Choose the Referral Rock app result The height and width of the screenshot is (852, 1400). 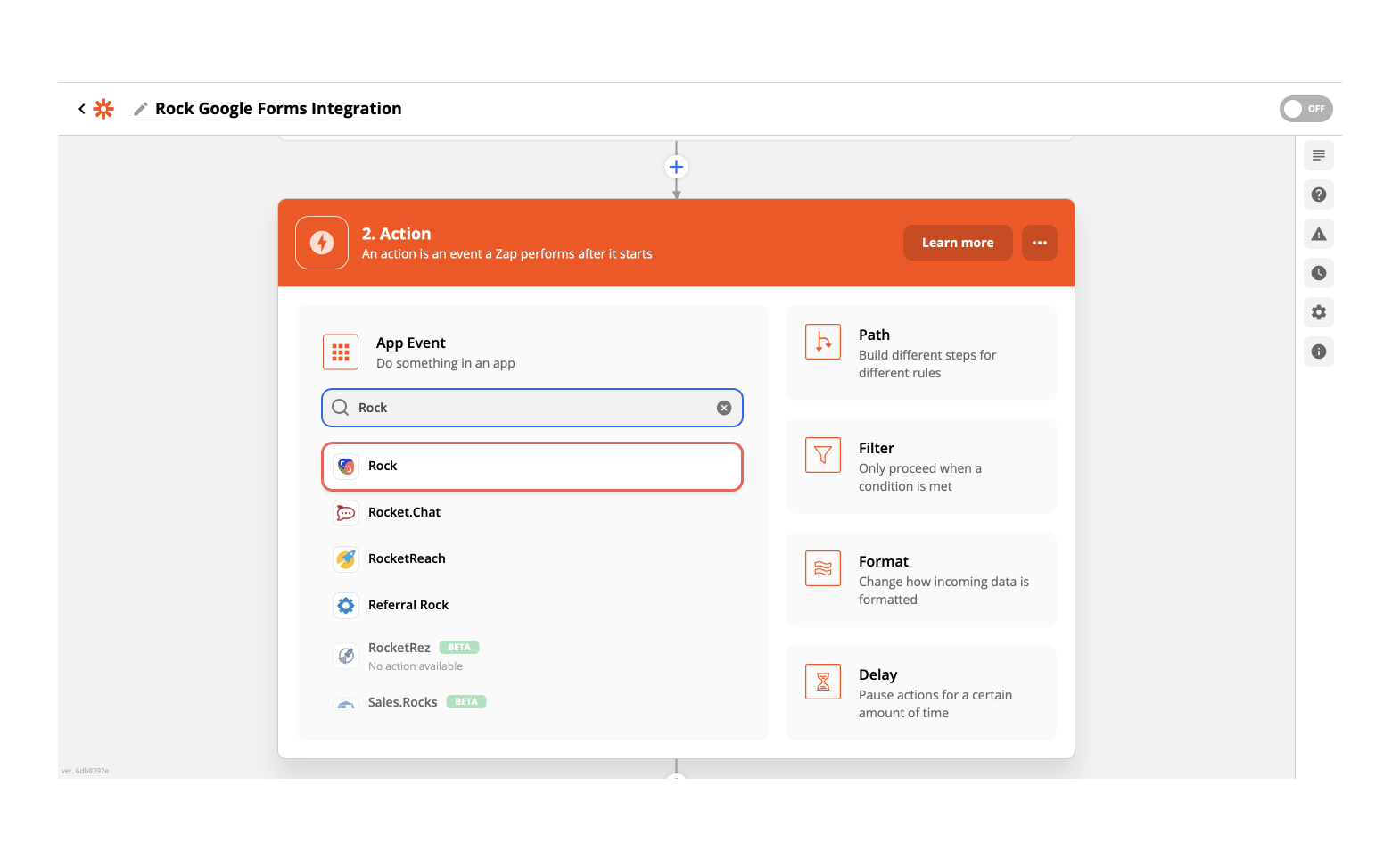coord(532,605)
